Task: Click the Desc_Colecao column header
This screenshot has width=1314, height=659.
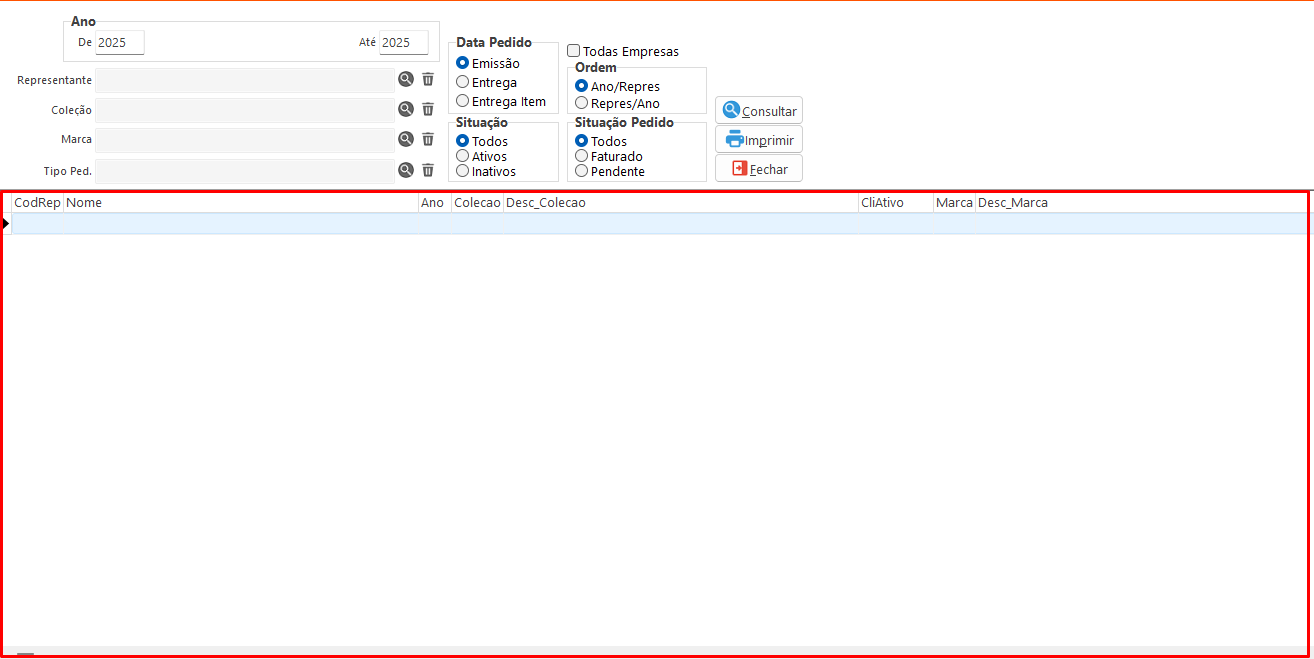Action: (680, 203)
